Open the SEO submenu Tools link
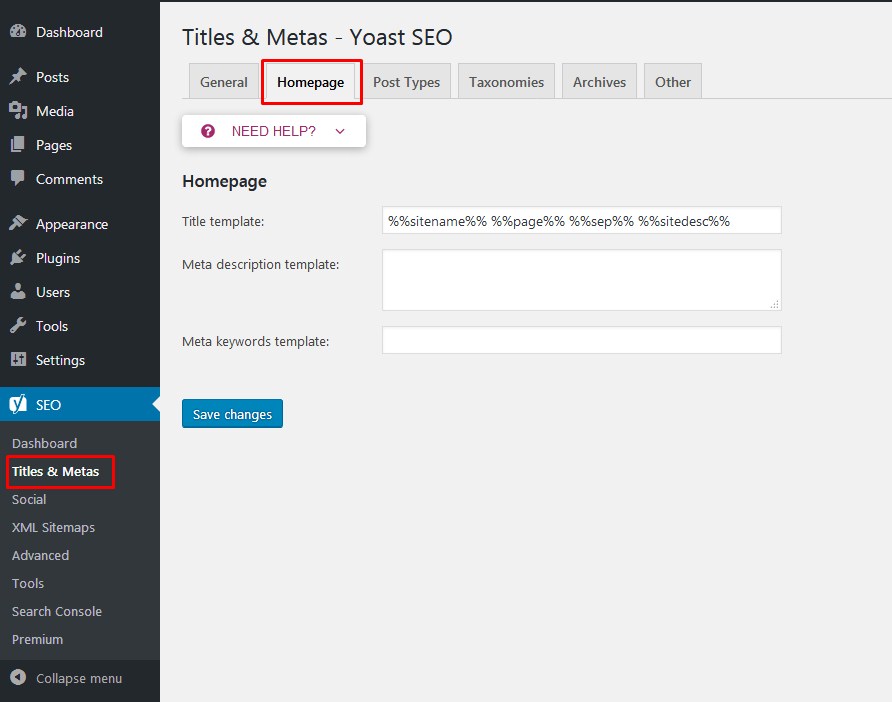The image size is (892, 702). 28,583
